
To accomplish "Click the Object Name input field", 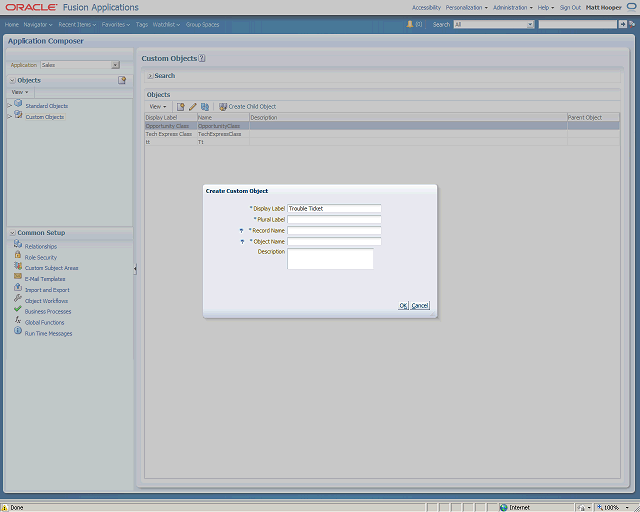I will click(x=334, y=242).
